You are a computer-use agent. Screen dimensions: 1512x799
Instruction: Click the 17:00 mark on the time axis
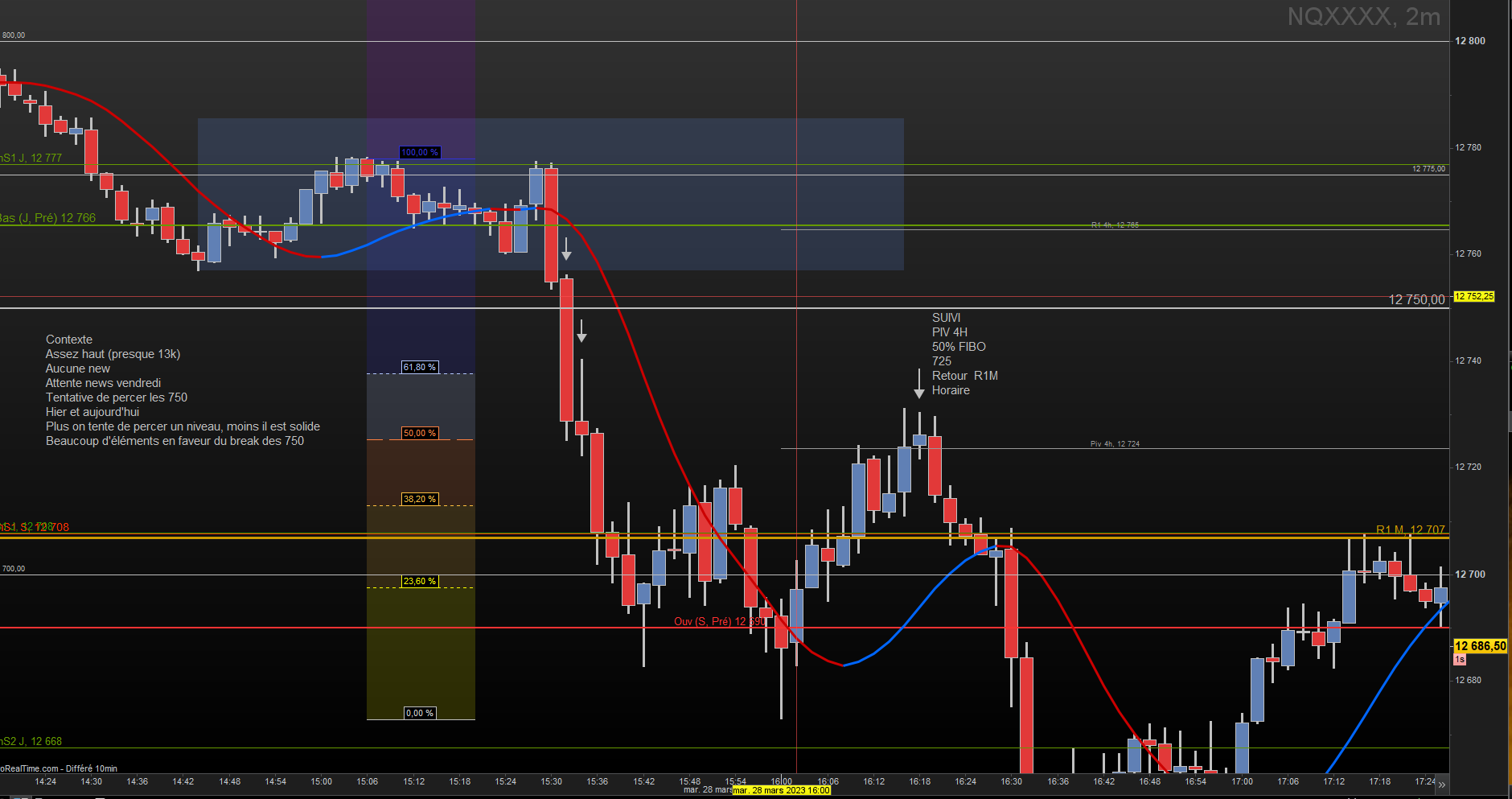coord(1242,781)
